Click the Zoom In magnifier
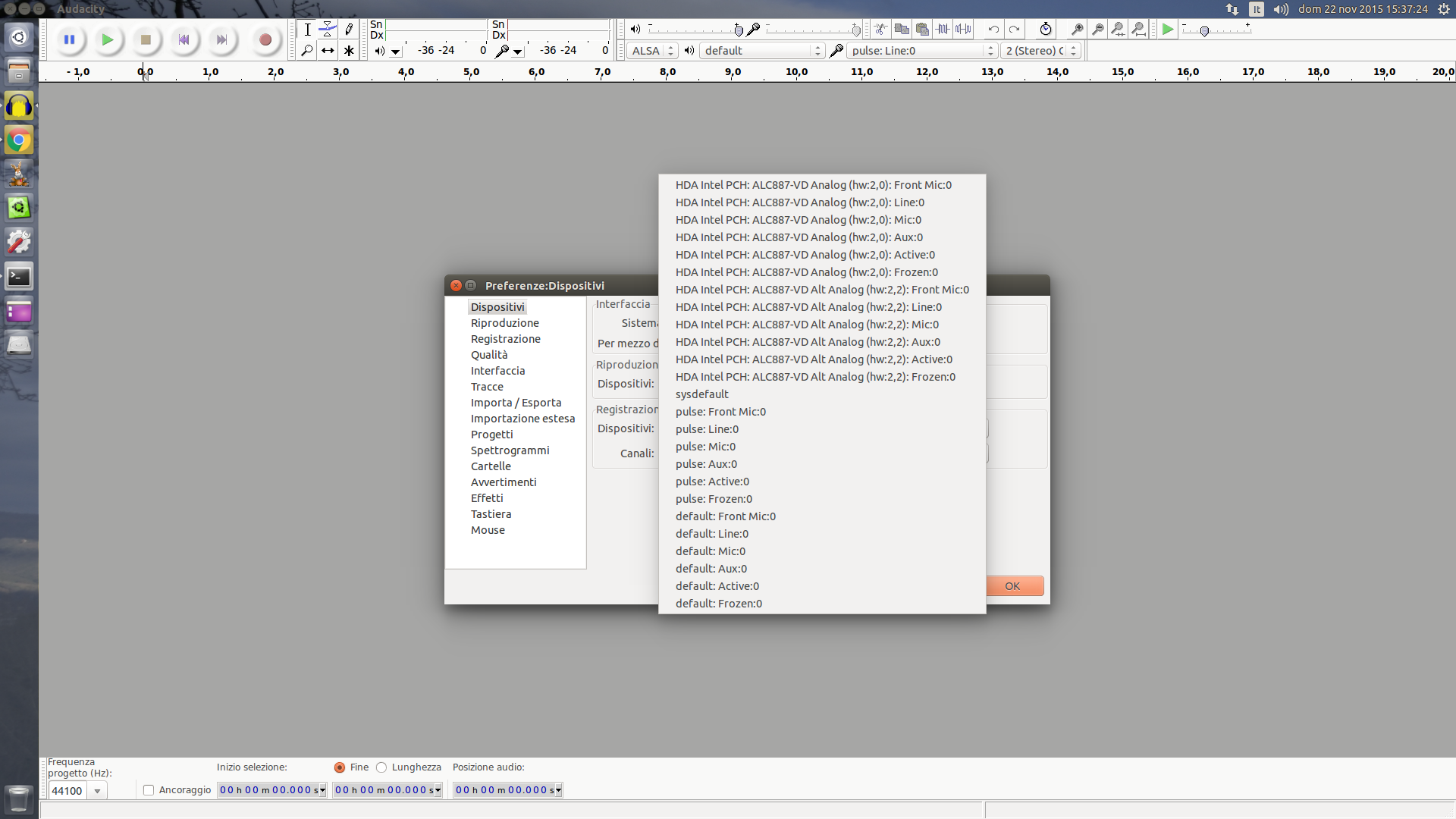This screenshot has width=1456, height=819. [1077, 30]
